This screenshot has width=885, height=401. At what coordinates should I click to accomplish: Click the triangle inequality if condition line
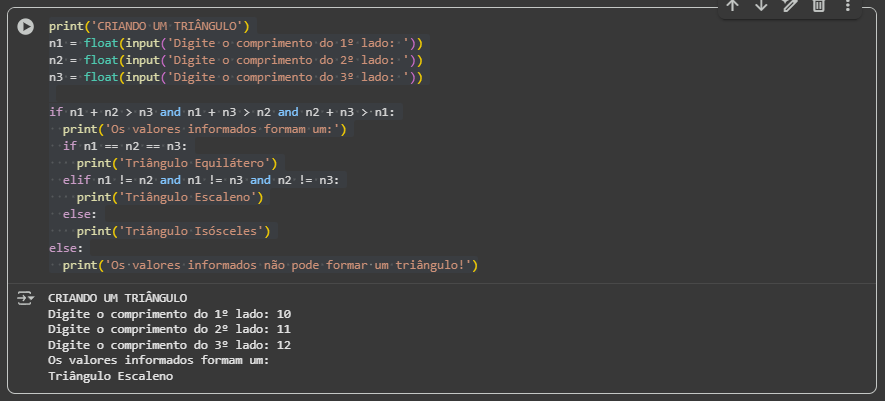222,112
